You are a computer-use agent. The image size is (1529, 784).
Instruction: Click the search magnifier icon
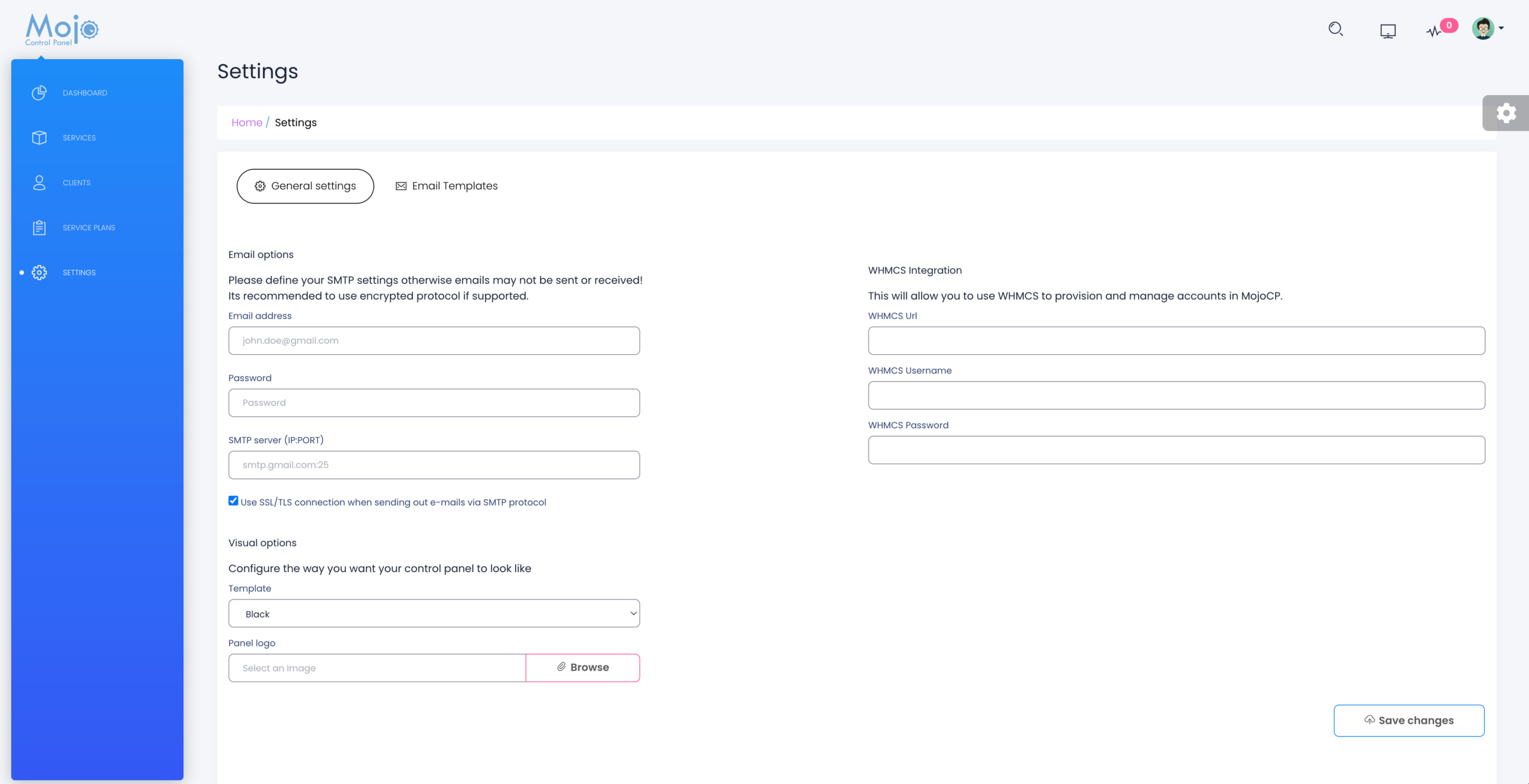[1335, 29]
